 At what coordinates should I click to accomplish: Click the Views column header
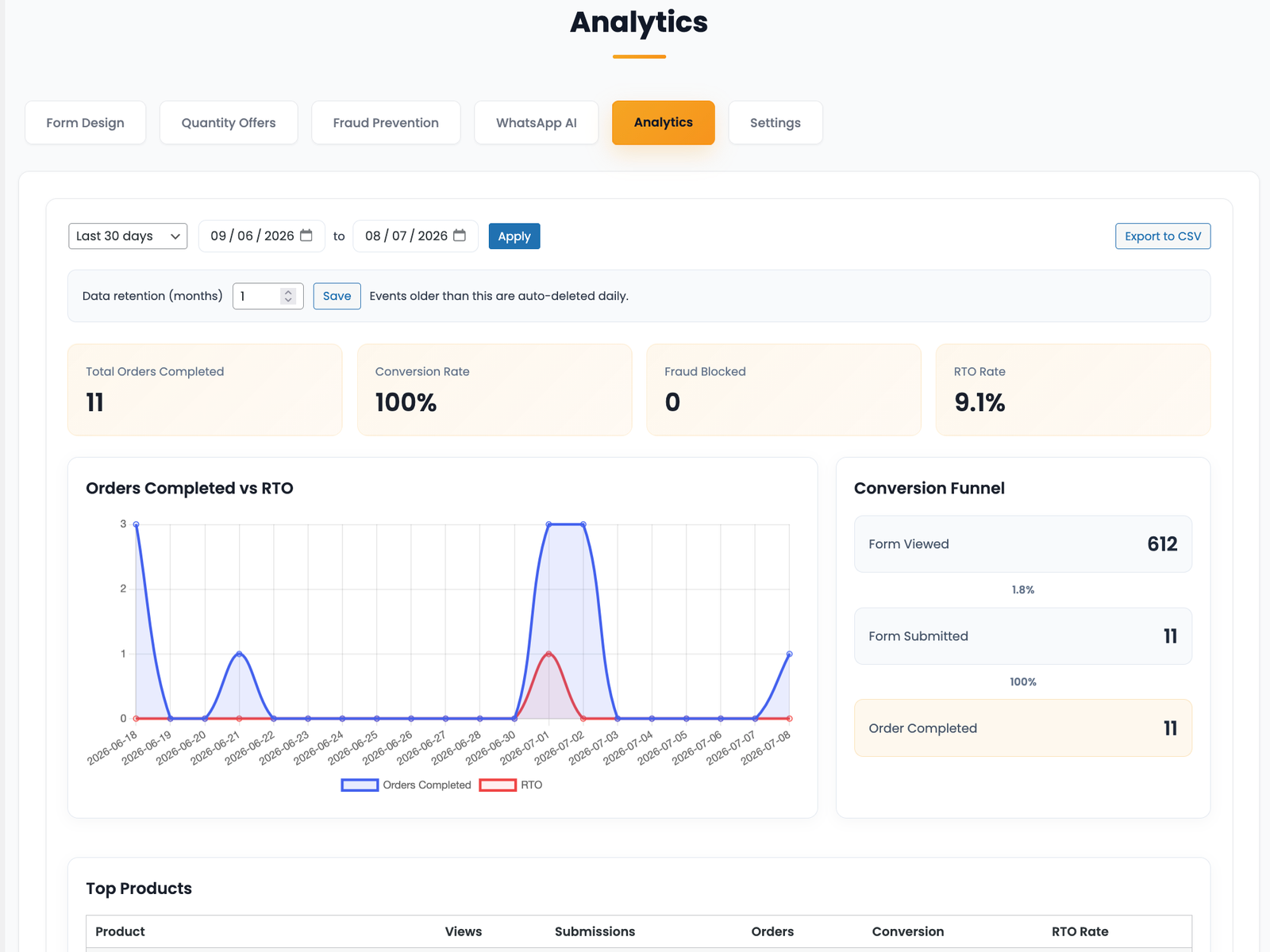tap(464, 931)
